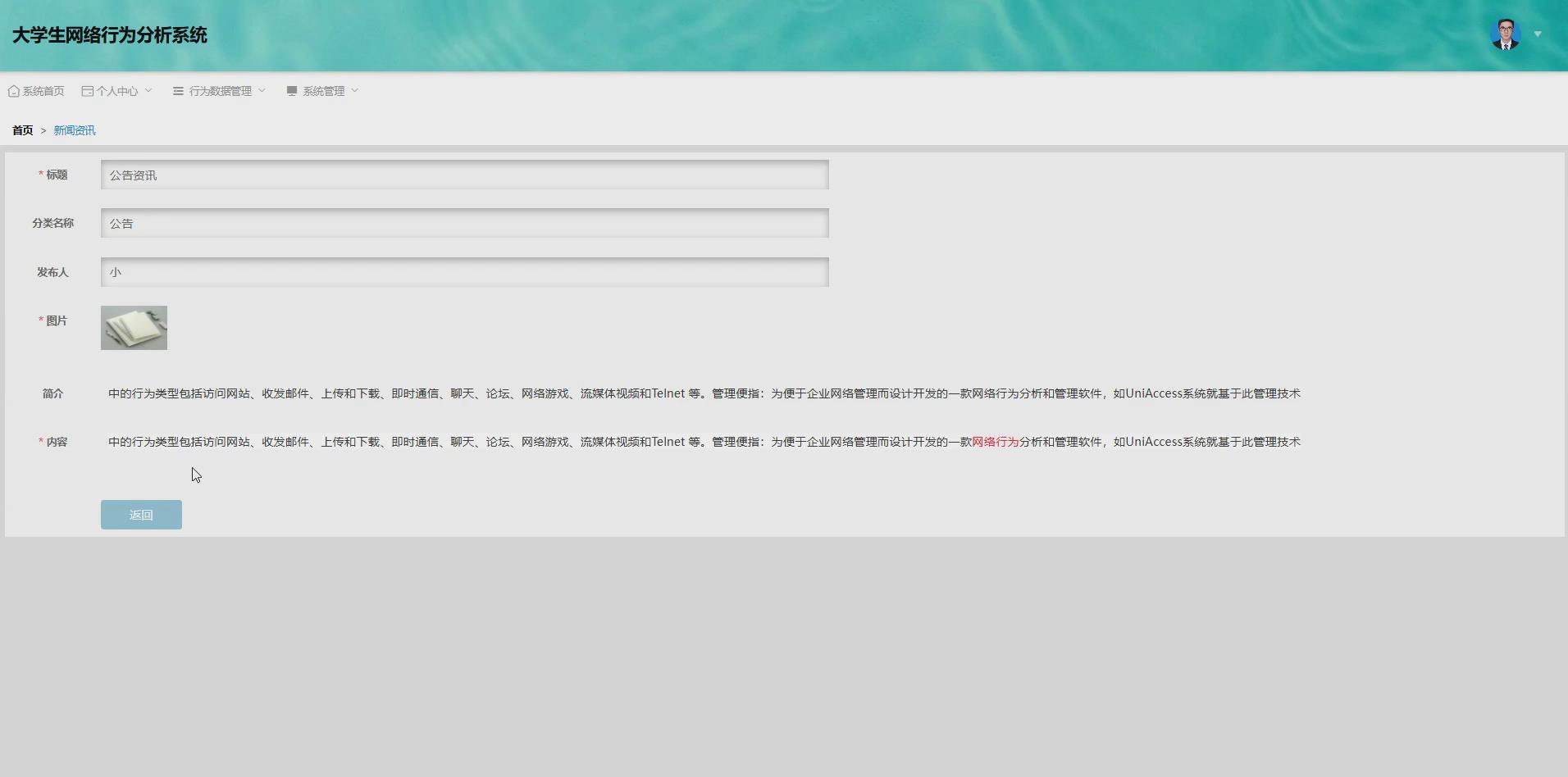Expand the dropdown arrow beside the avatar

click(x=1538, y=34)
